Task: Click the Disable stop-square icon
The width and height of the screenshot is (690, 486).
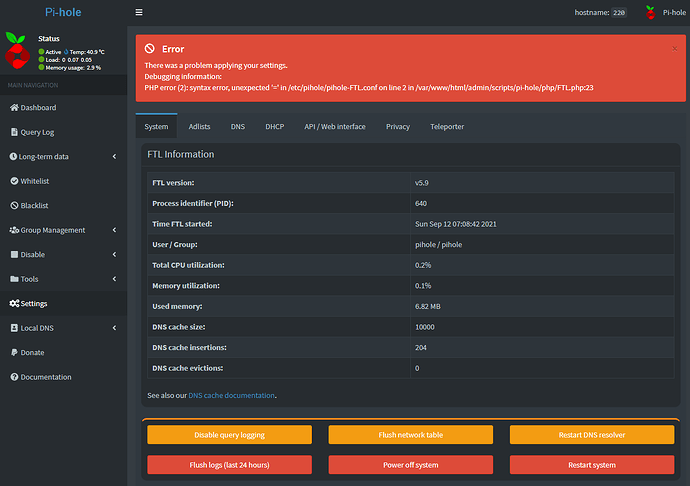Action: (x=14, y=254)
